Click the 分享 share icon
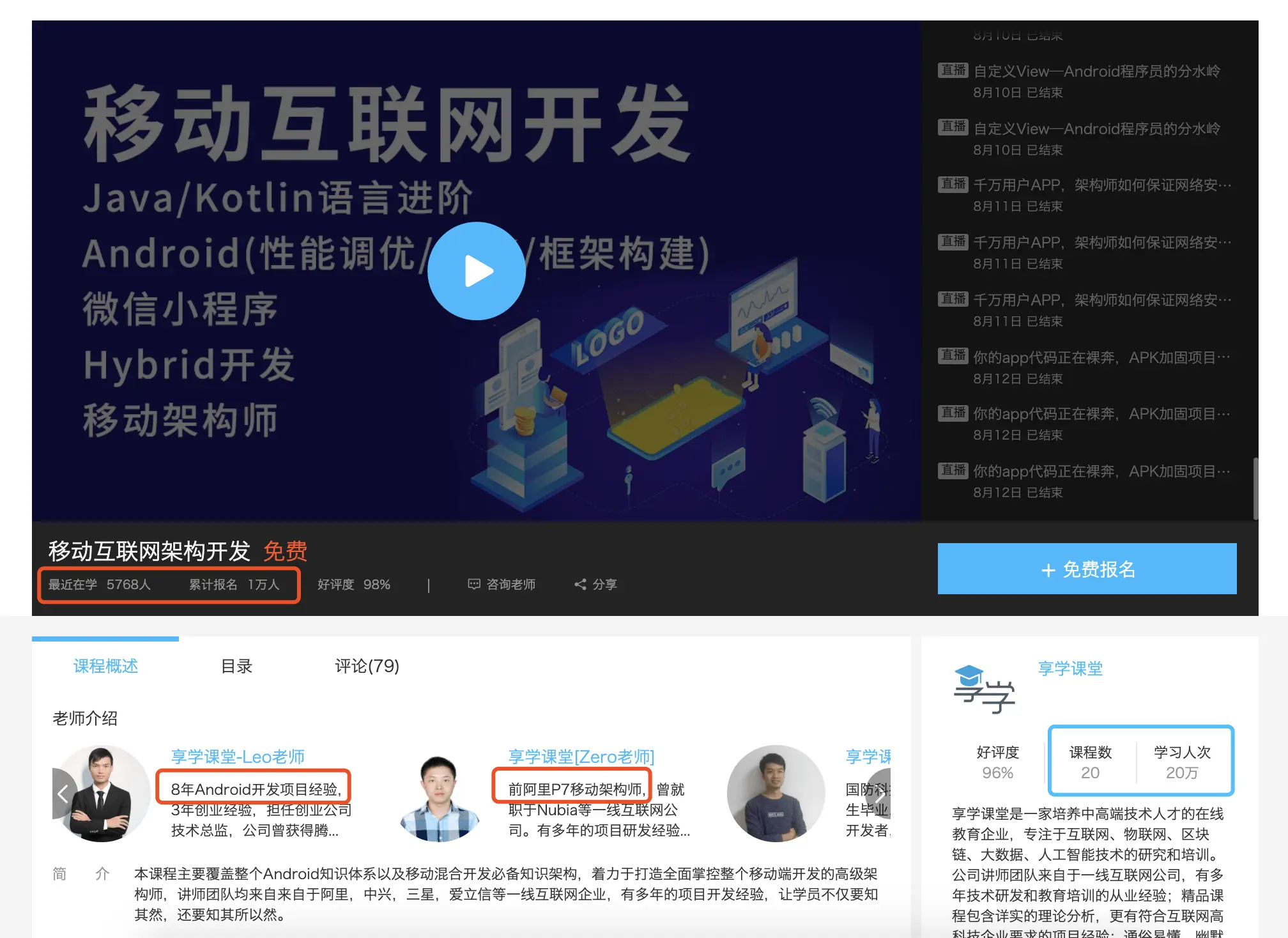 580,584
